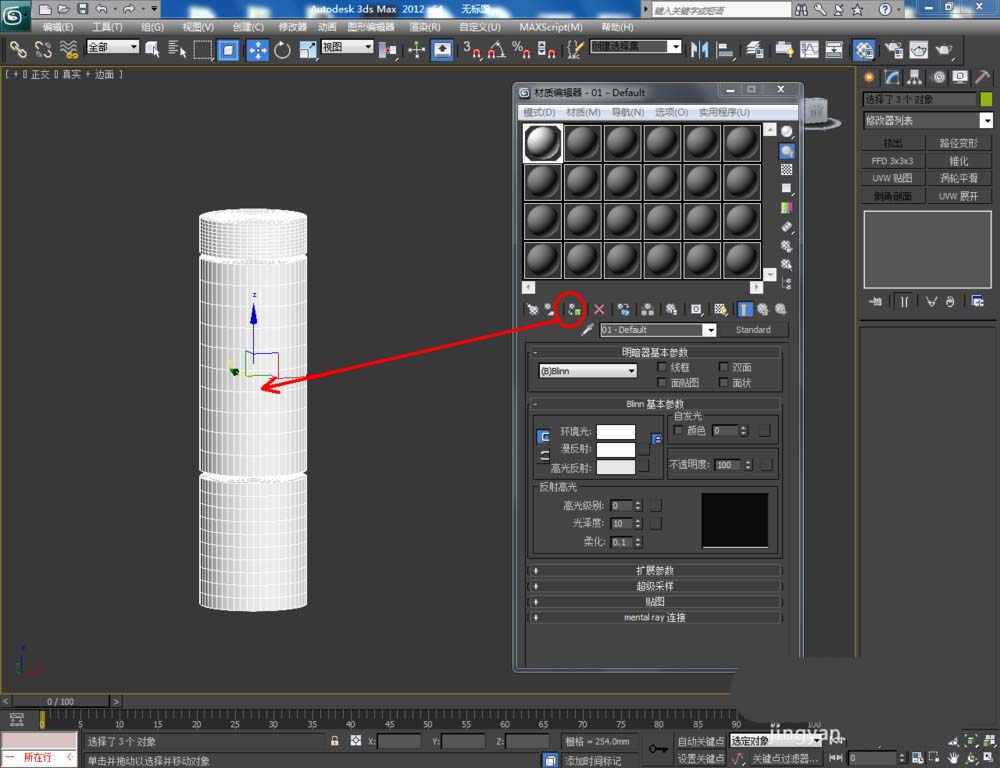Image resolution: width=1000 pixels, height=768 pixels.
Task: Toggle the material sample Background checker icon
Action: click(x=787, y=170)
